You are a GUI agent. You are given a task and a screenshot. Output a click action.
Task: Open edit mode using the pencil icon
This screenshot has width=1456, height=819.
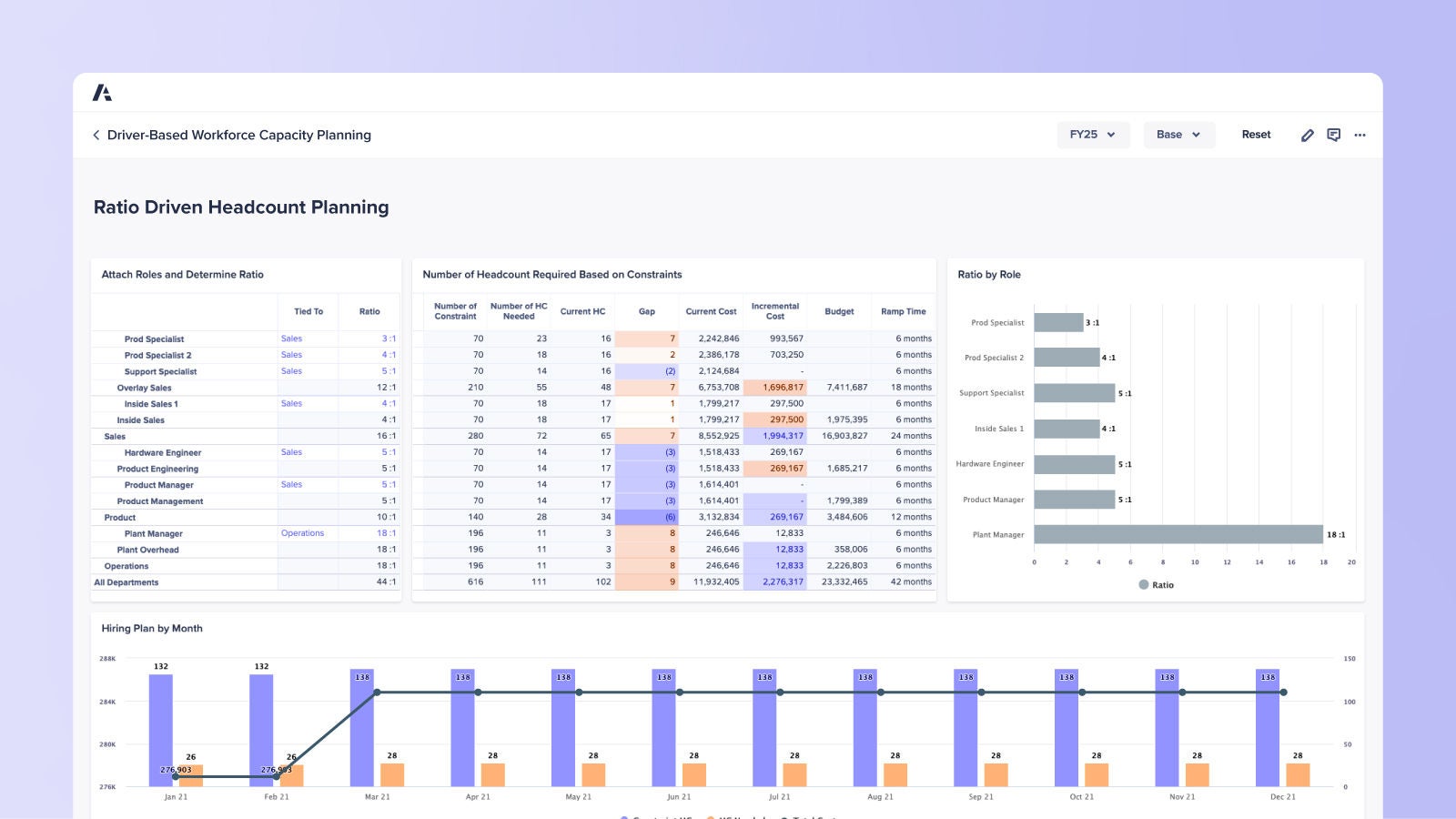(1308, 135)
